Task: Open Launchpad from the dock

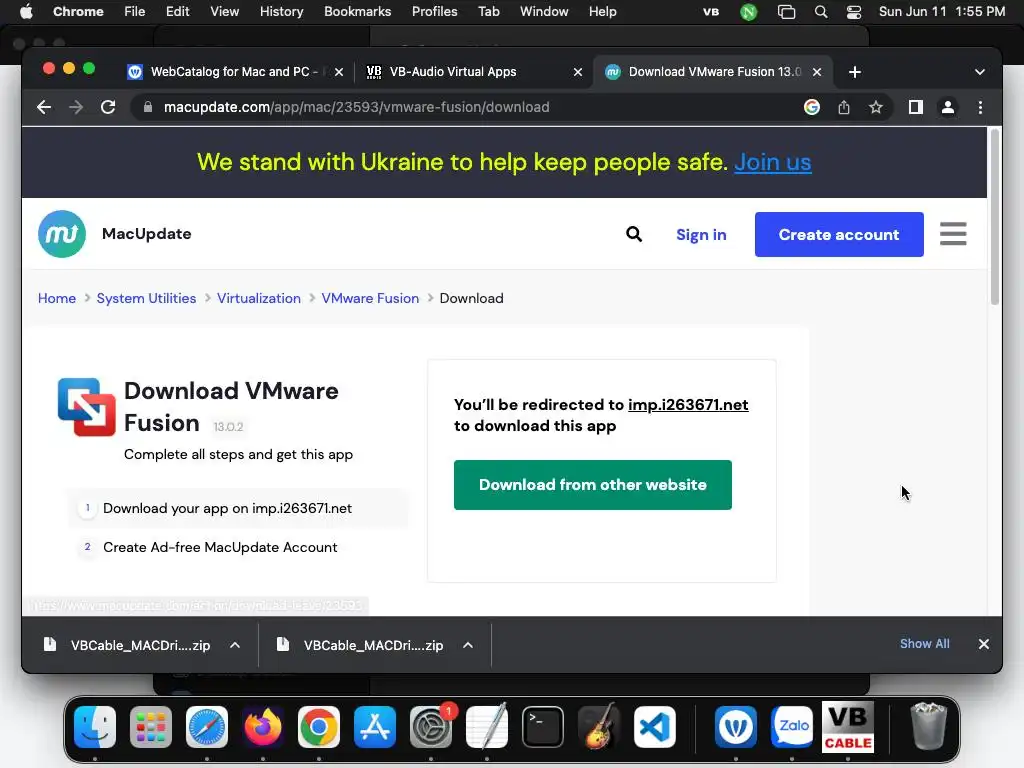Action: click(x=151, y=726)
